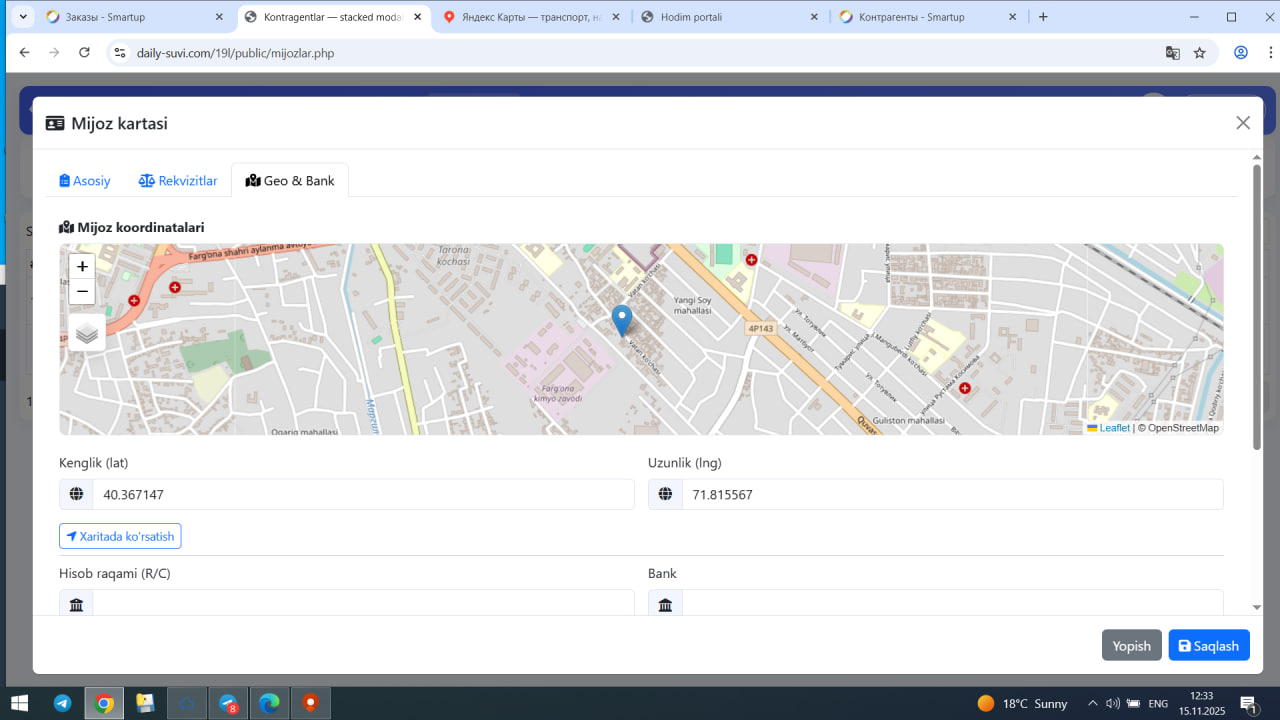The width and height of the screenshot is (1280, 720).
Task: Click the Saqlash save button
Action: pyautogui.click(x=1208, y=645)
